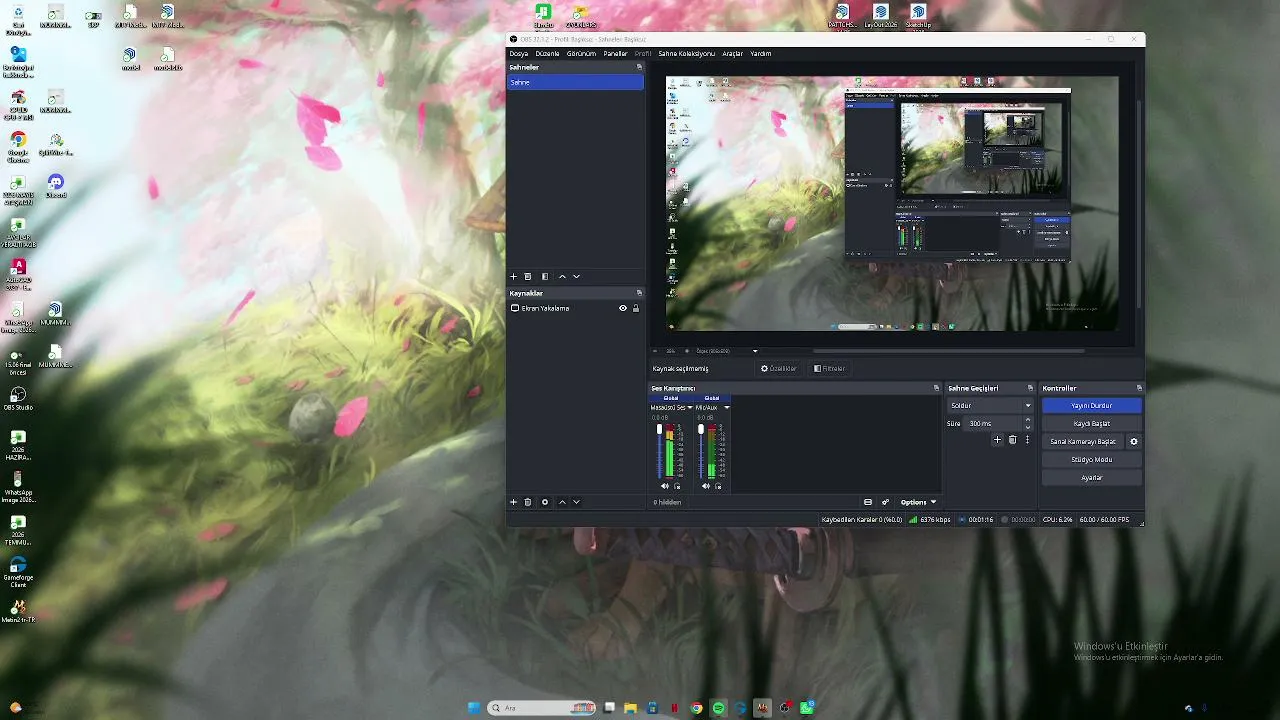1280x720 pixels.
Task: Zoom in the preview with the plus icon
Action: click(x=686, y=351)
